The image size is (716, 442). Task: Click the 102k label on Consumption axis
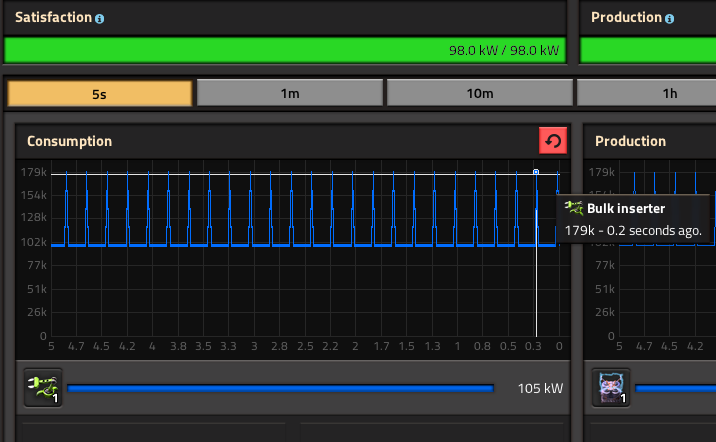[x=34, y=242]
